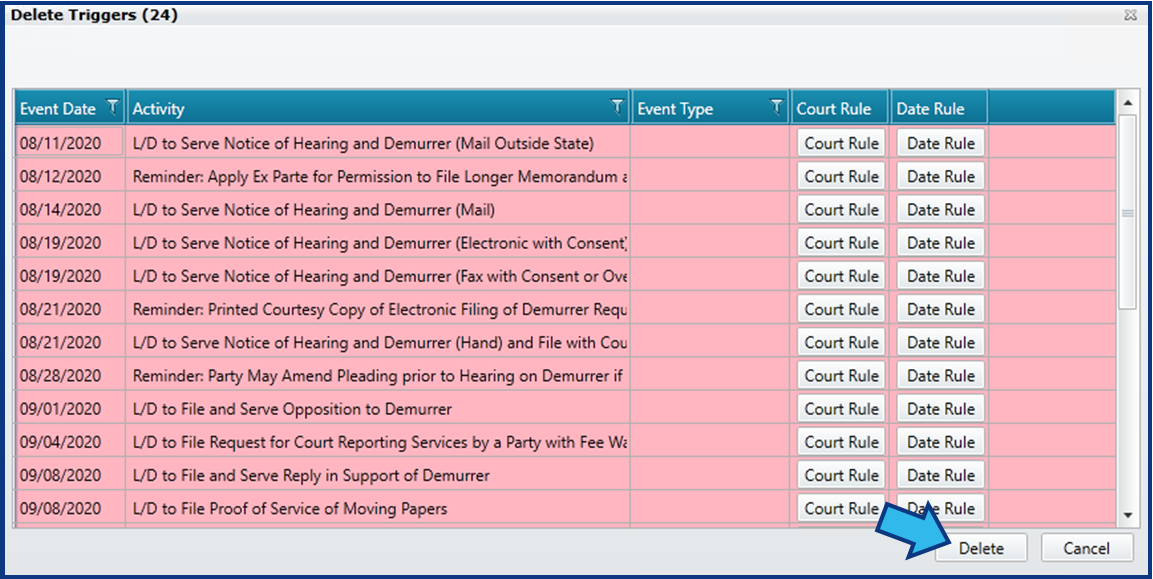Close the Delete Triggers dialog

click(x=1130, y=15)
